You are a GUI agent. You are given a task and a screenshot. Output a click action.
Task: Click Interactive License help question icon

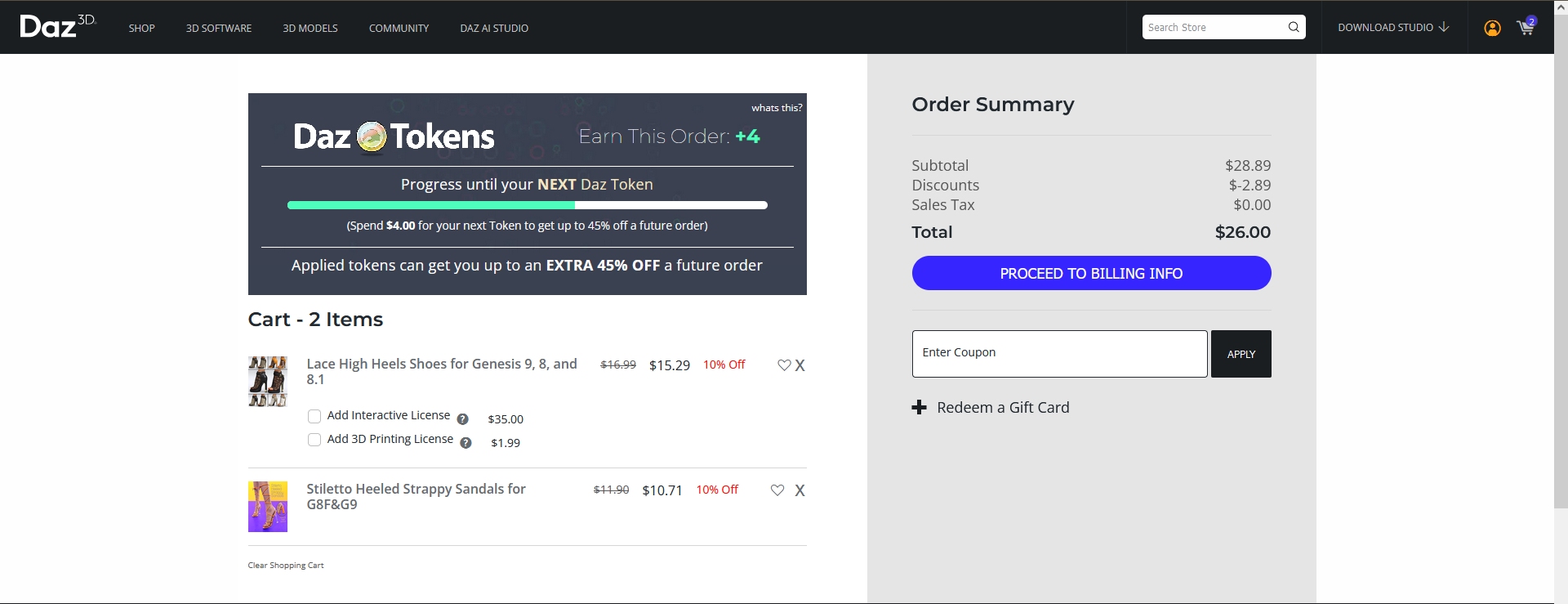coord(462,419)
